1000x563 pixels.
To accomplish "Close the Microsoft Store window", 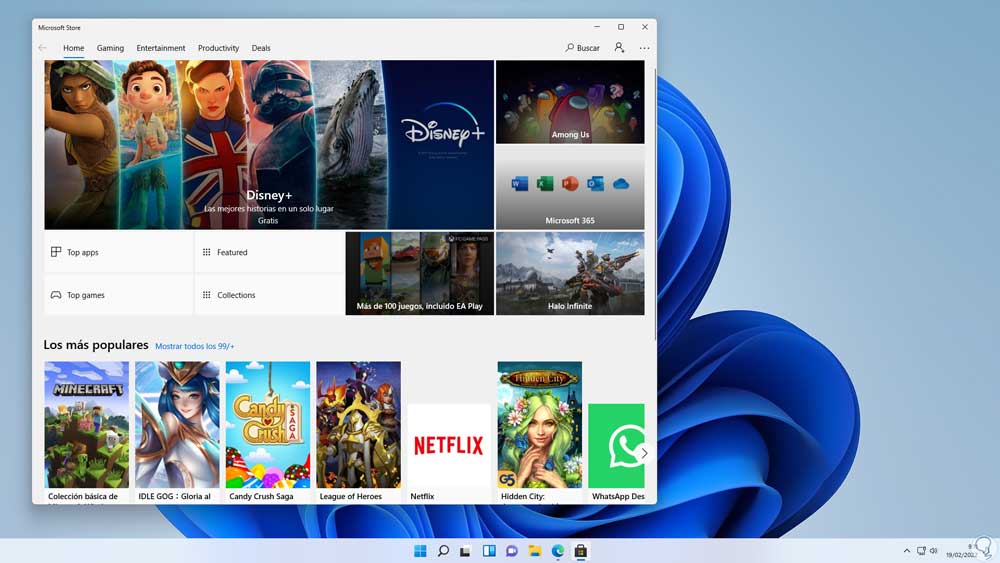I will click(x=645, y=27).
